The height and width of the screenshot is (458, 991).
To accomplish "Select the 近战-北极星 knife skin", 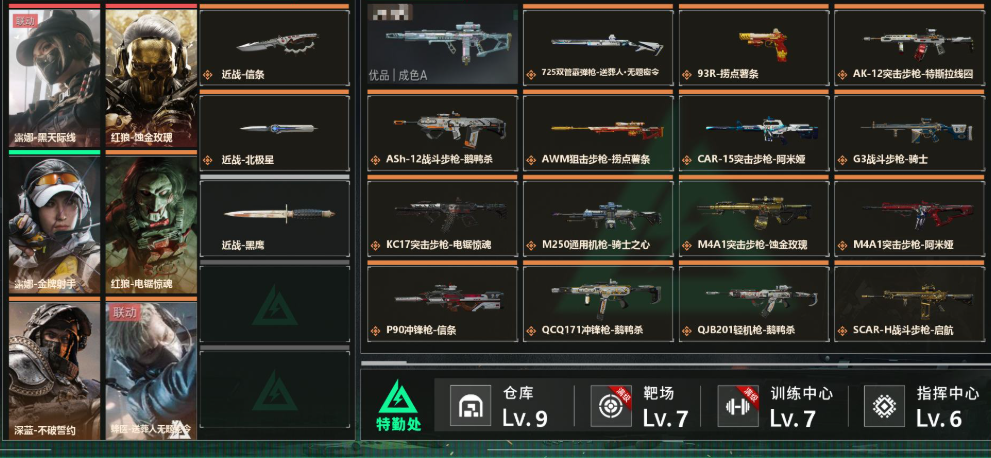I will click(x=274, y=133).
